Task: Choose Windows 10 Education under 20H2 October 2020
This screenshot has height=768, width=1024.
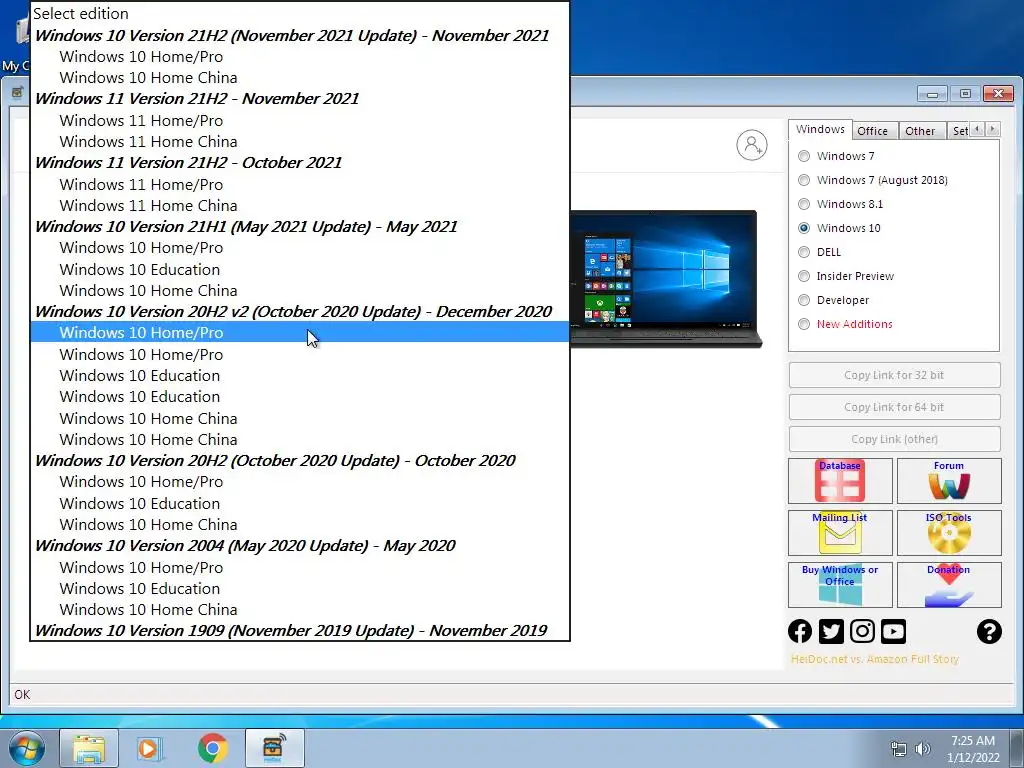Action: point(300,504)
